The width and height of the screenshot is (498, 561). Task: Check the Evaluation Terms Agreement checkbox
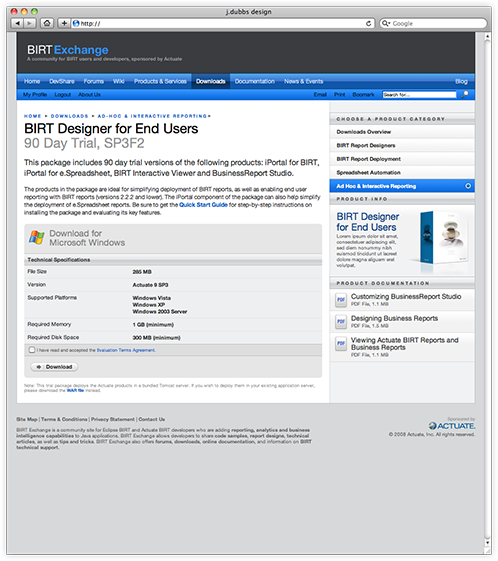(32, 350)
